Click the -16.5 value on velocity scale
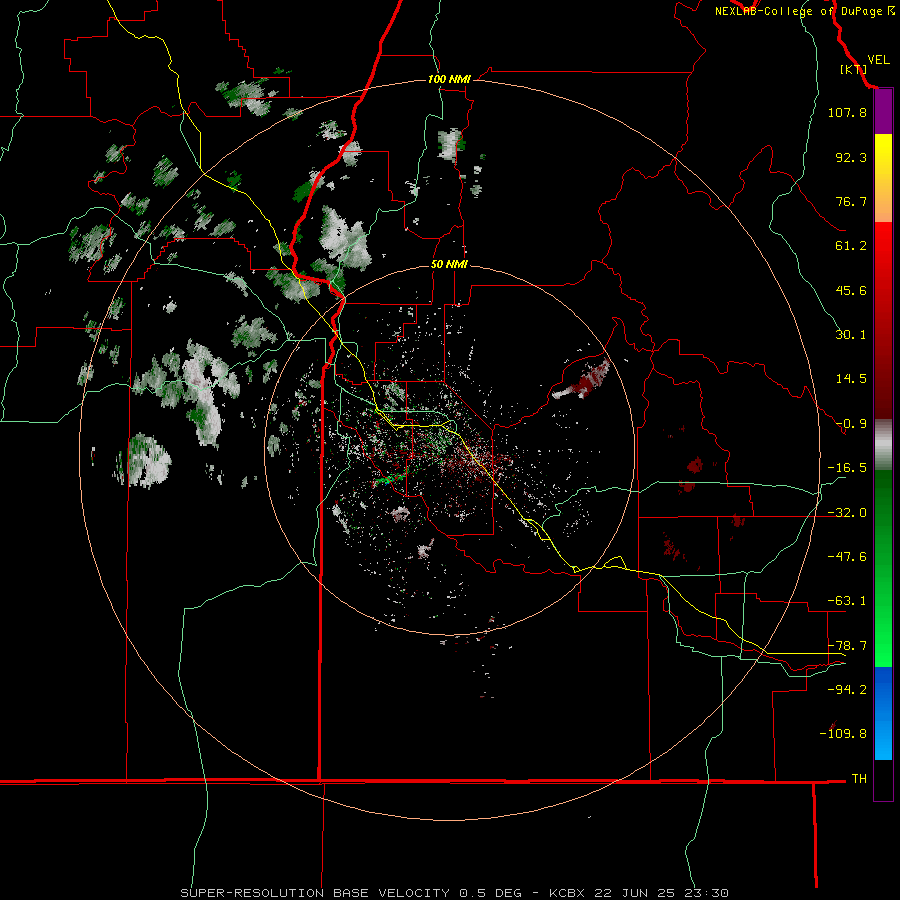Viewport: 900px width, 900px height. 847,468
